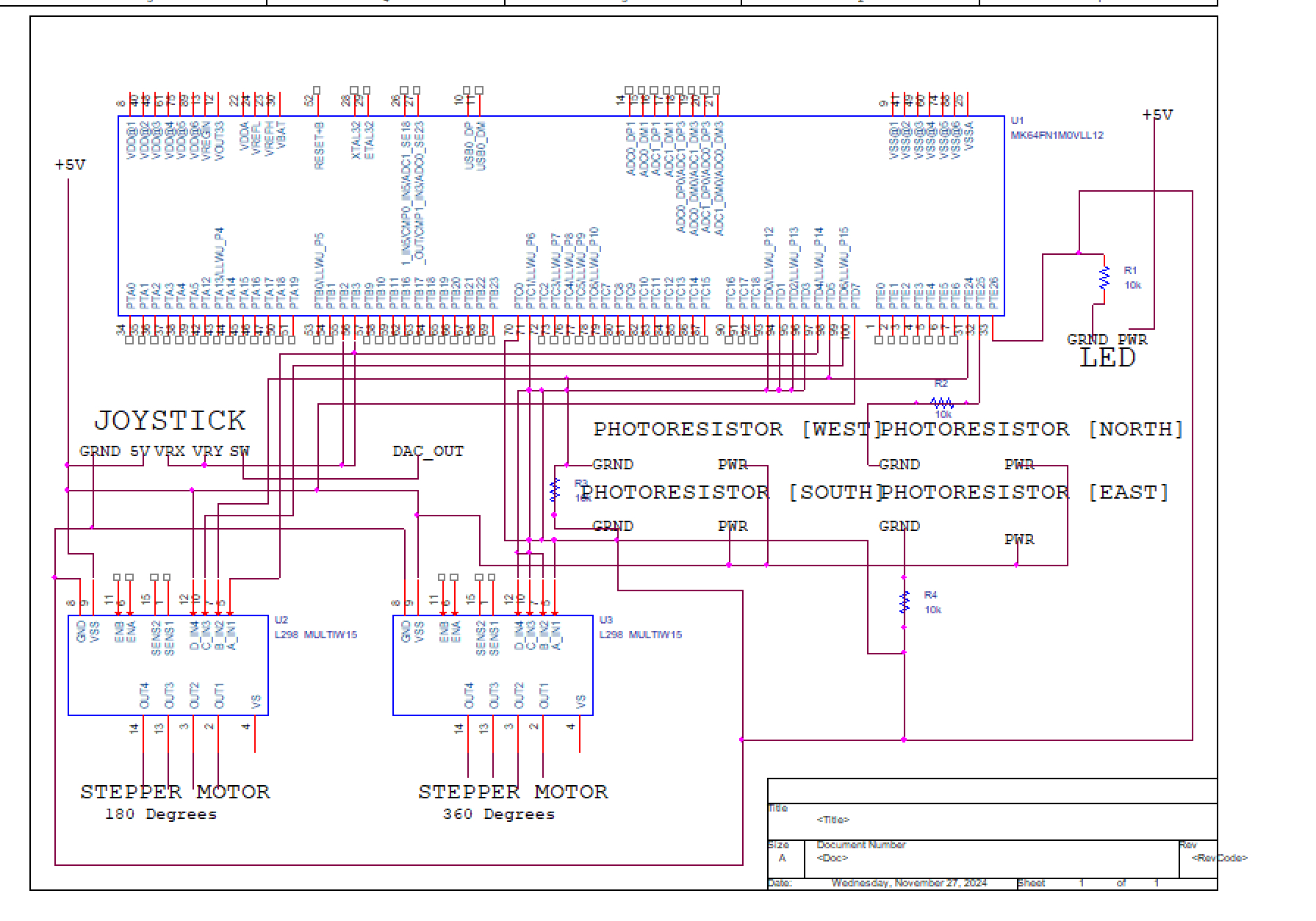The height and width of the screenshot is (921, 1316).
Task: Select the date Wednesday, November 27, 2024
Action: (x=909, y=883)
